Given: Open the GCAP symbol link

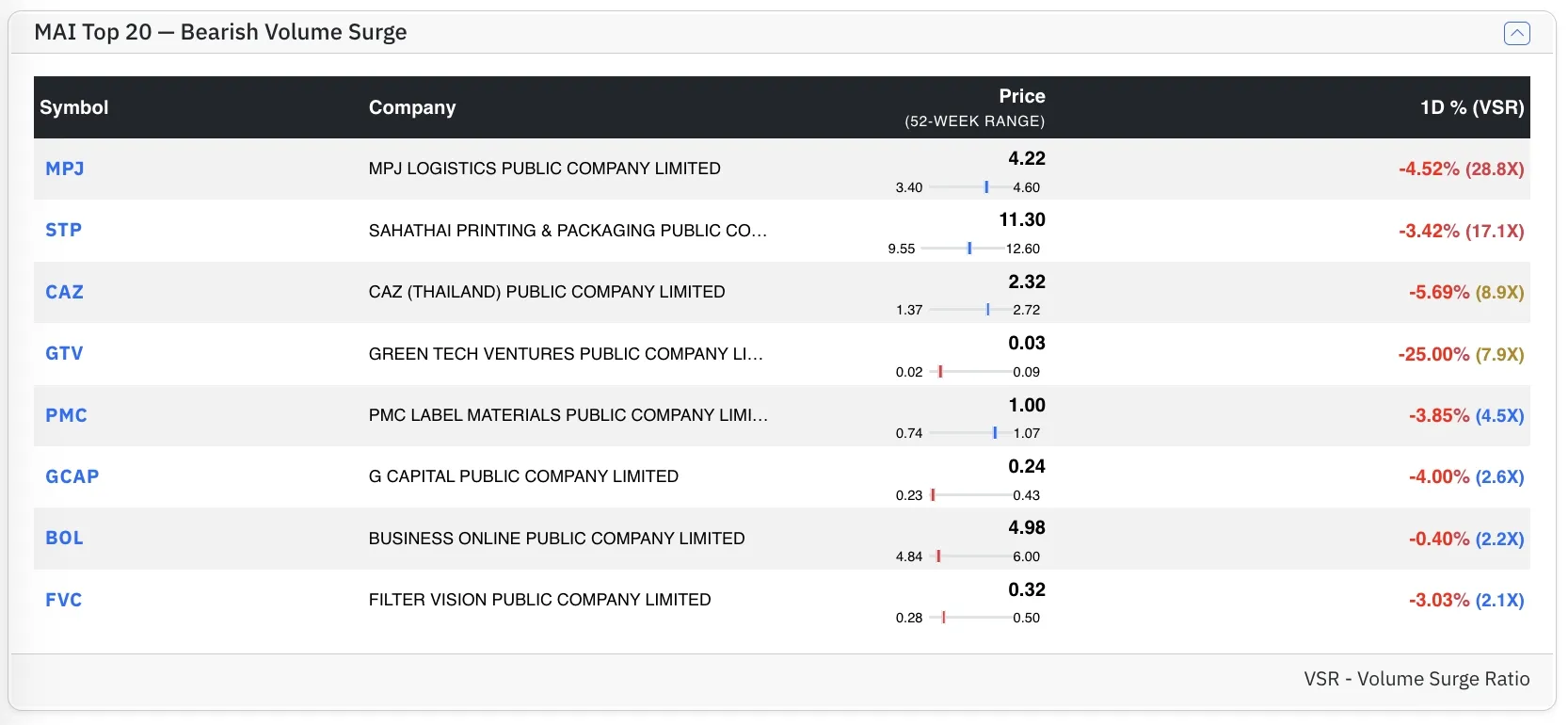Looking at the screenshot, I should pos(72,476).
